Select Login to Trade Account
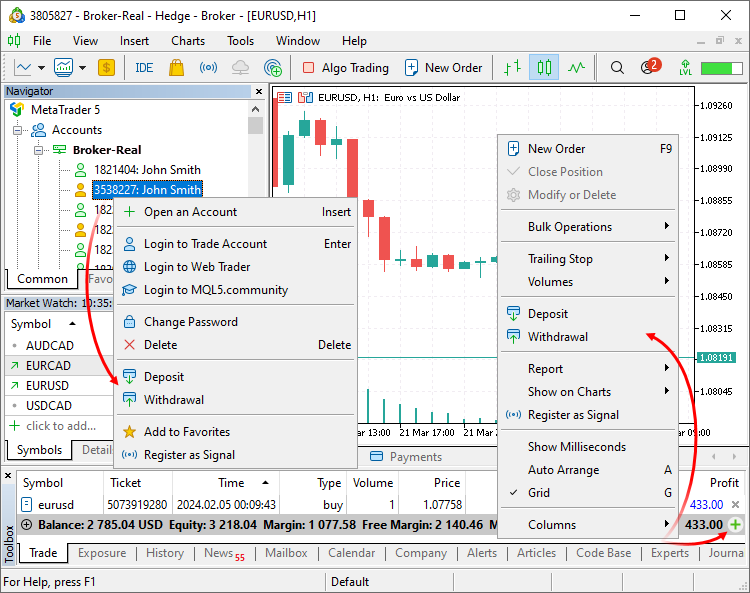 click(x=236, y=244)
